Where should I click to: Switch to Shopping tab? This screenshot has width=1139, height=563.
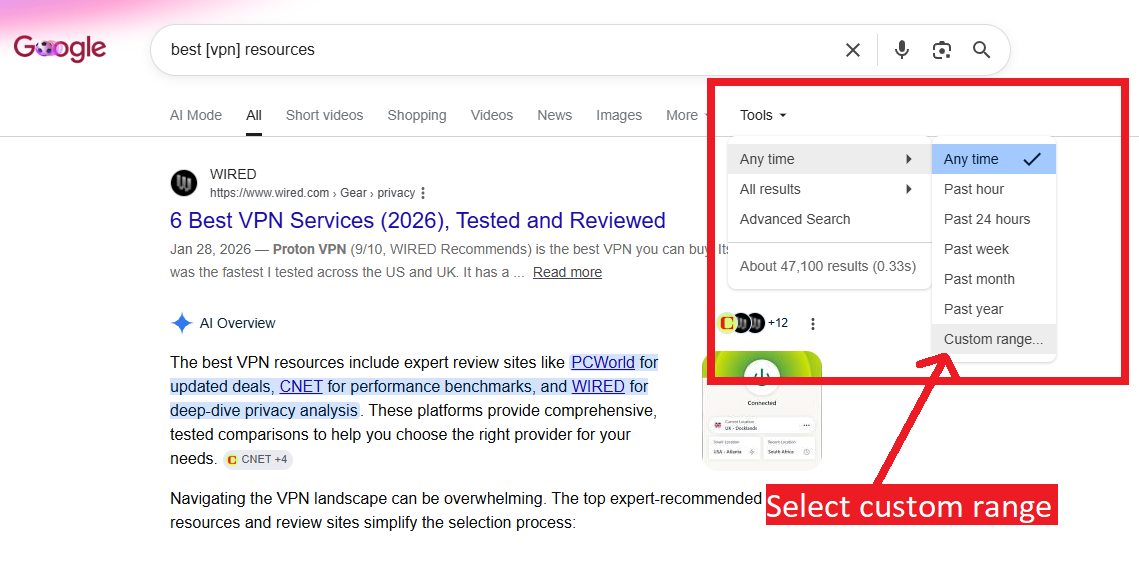[x=417, y=116]
